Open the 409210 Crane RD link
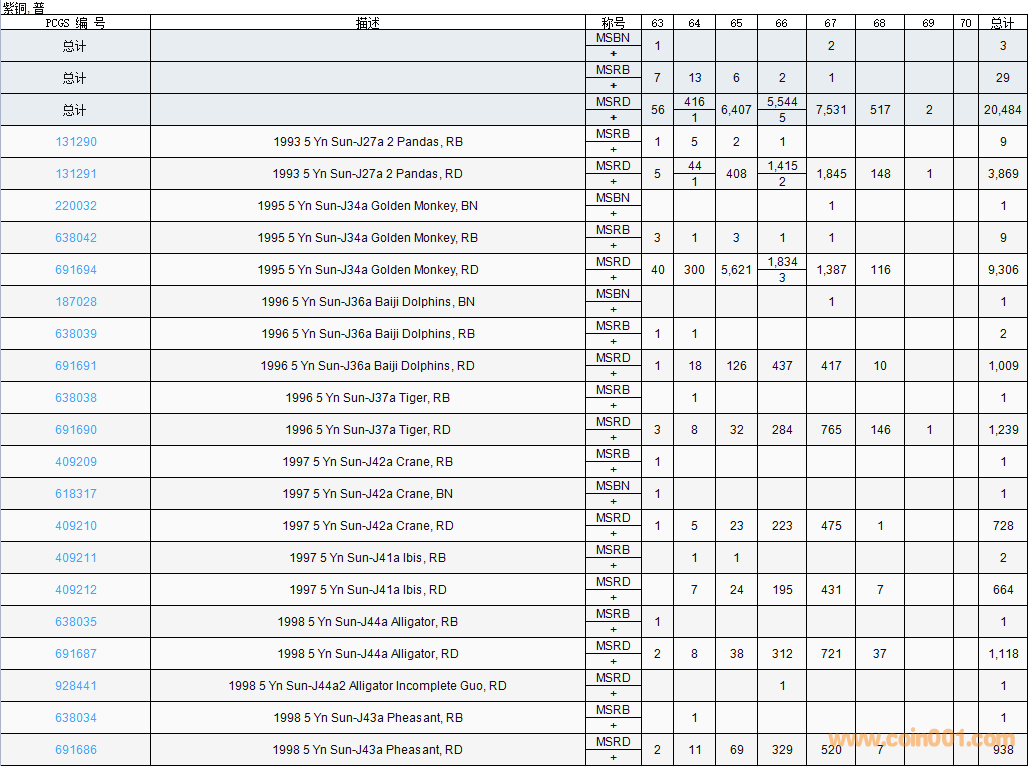Image resolution: width=1028 pixels, height=766 pixels. coord(76,526)
